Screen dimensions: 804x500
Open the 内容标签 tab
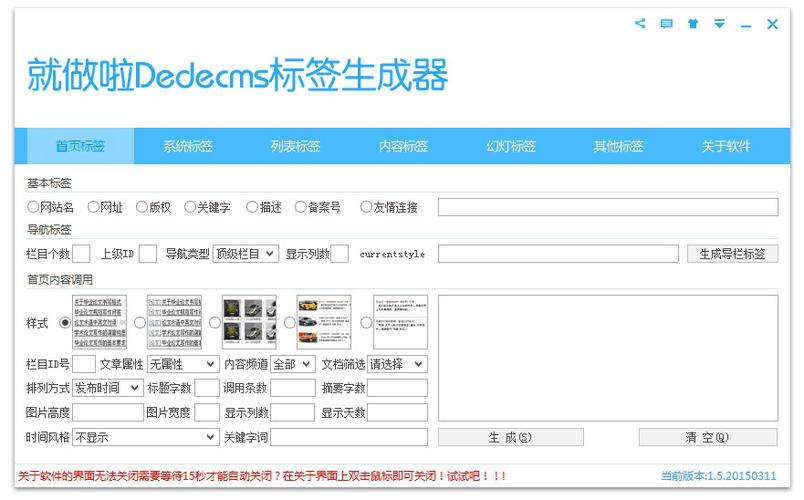pyautogui.click(x=404, y=146)
